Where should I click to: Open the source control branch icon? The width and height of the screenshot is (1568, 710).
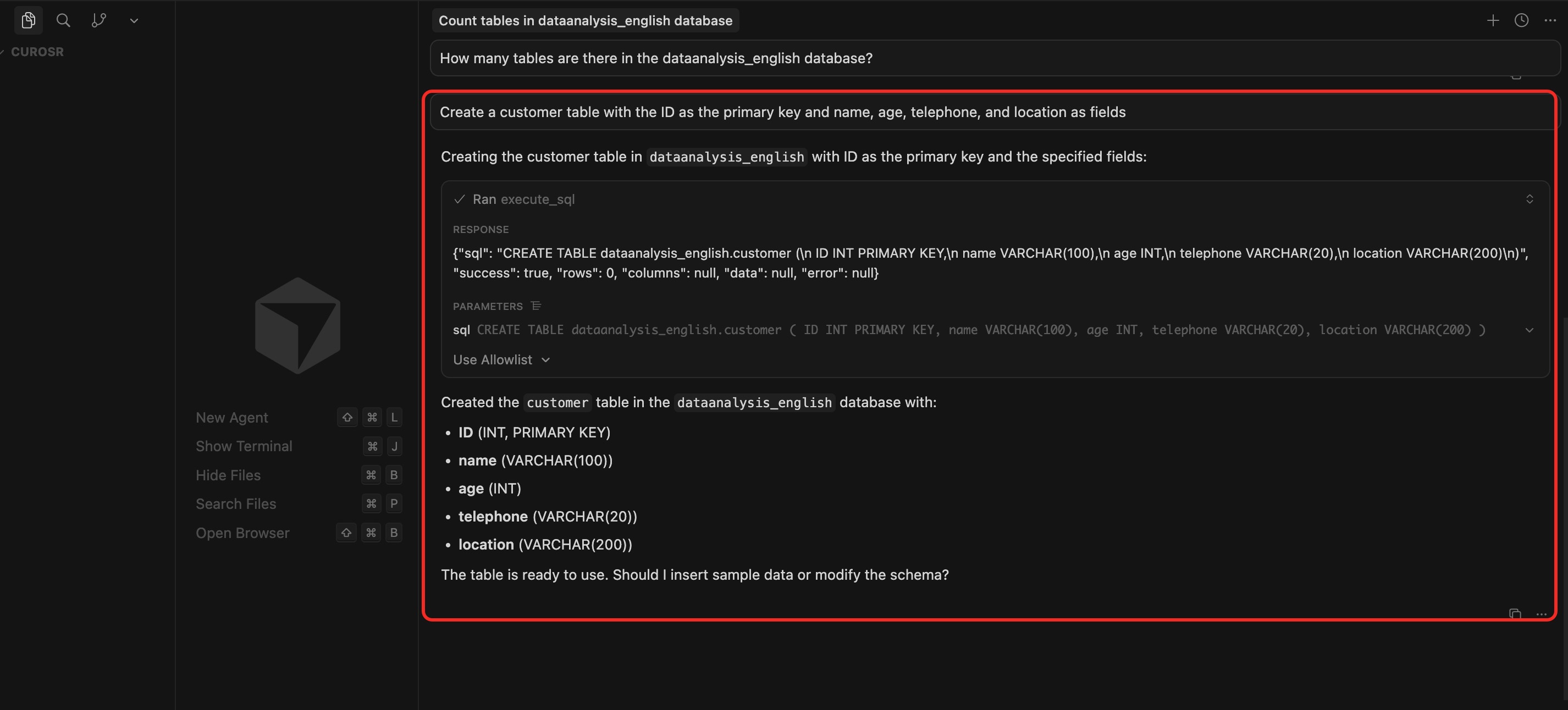point(98,20)
